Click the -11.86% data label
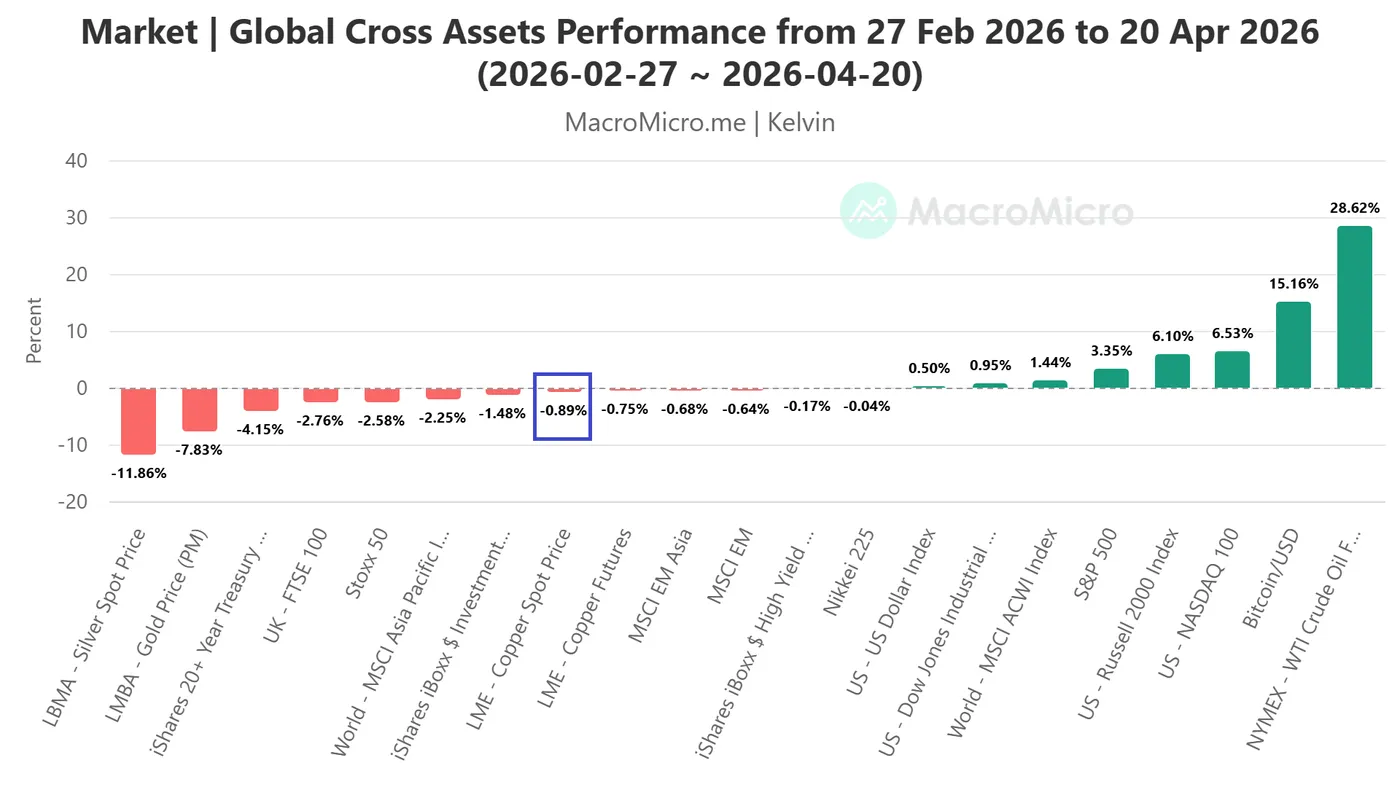This screenshot has height=787, width=1400. tap(138, 473)
